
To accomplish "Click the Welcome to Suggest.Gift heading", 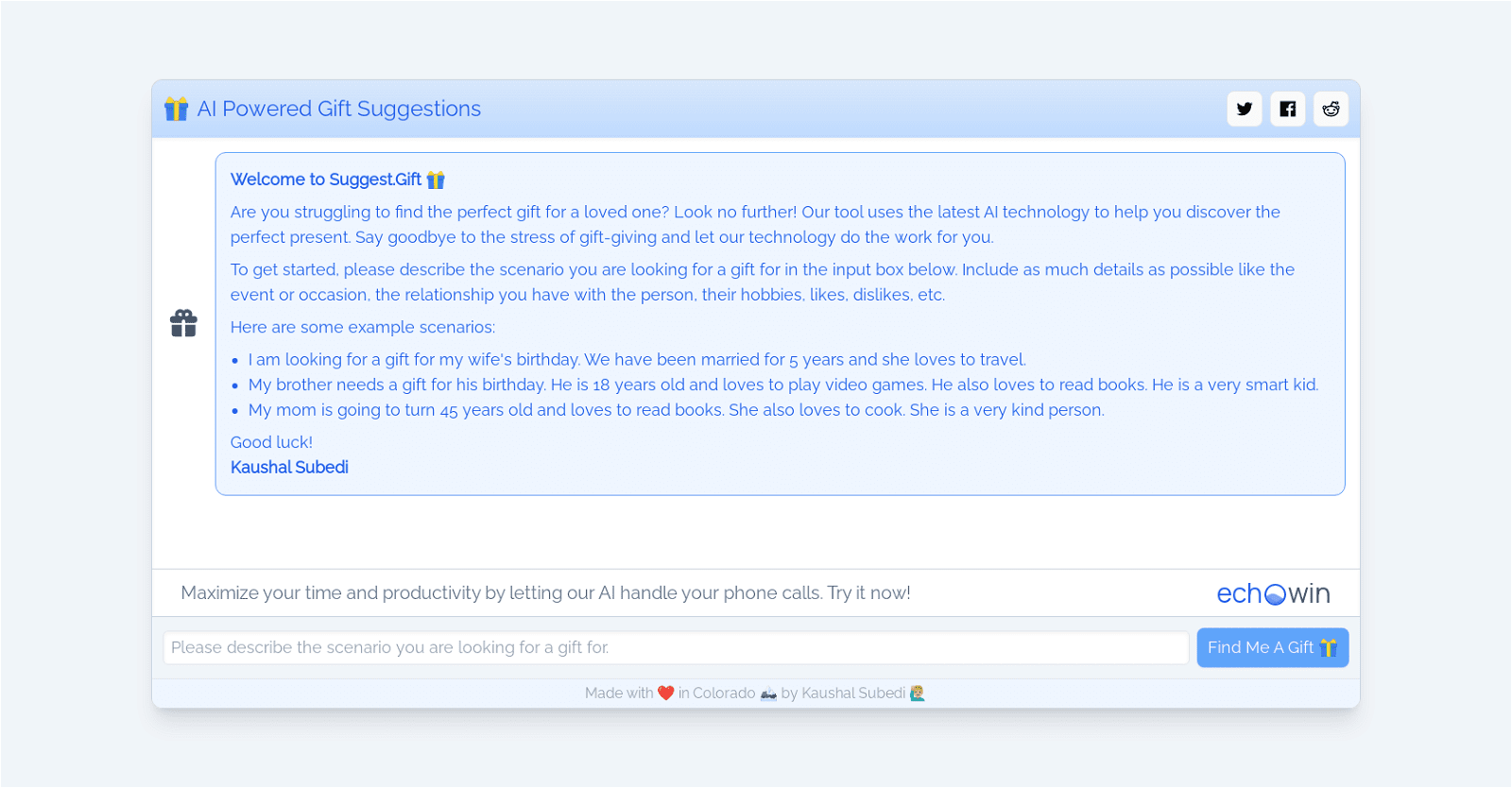I will 326,180.
